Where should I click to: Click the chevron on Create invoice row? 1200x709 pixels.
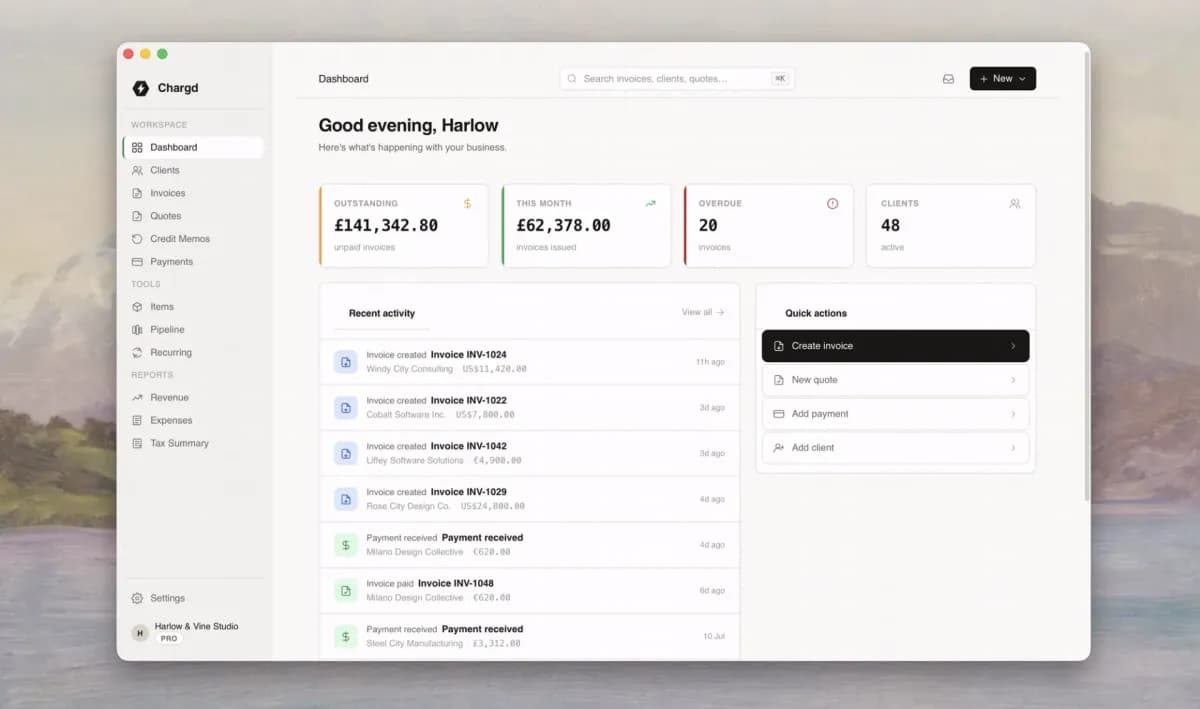(1013, 346)
